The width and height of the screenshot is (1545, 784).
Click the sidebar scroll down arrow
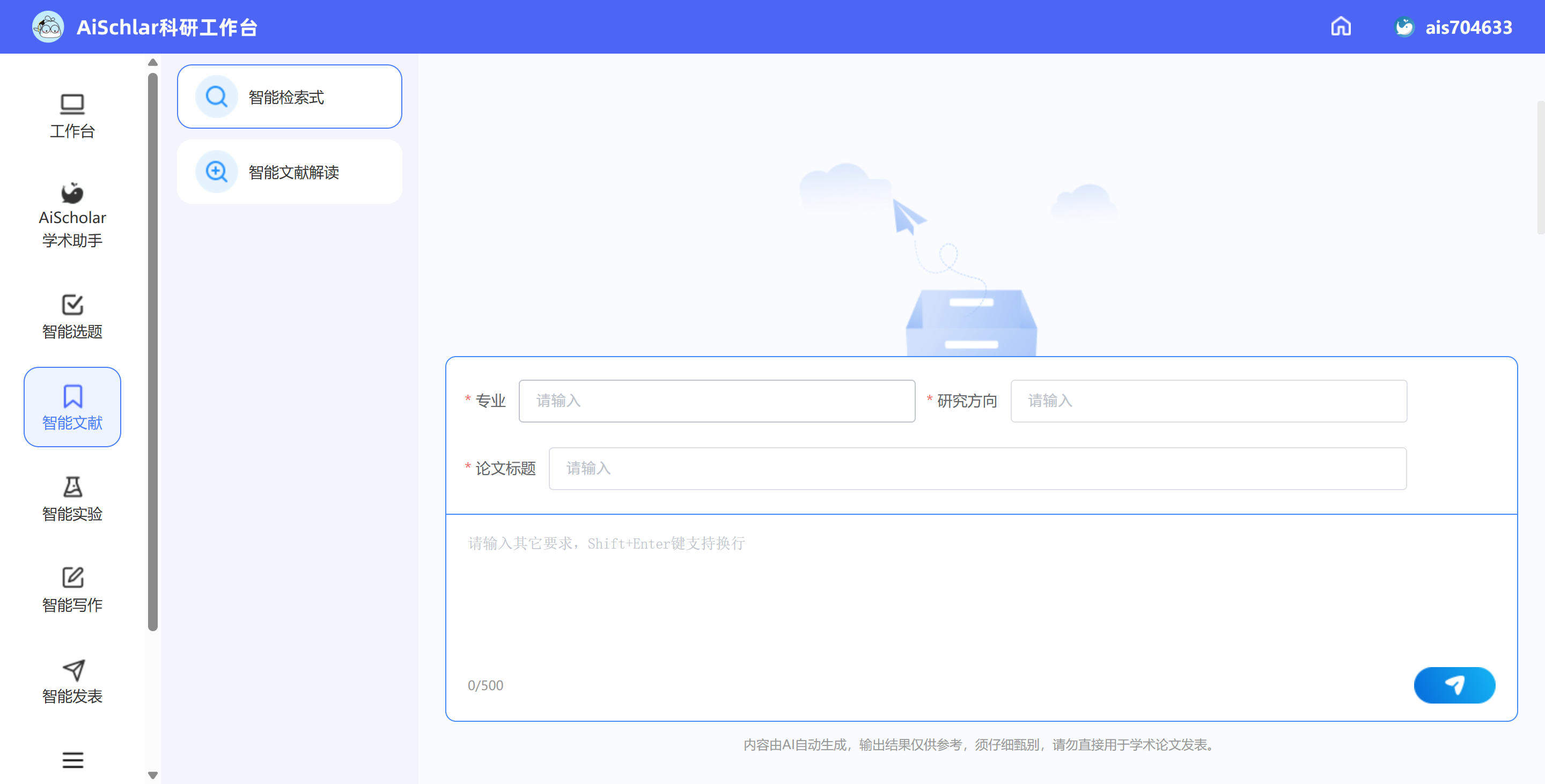[153, 775]
